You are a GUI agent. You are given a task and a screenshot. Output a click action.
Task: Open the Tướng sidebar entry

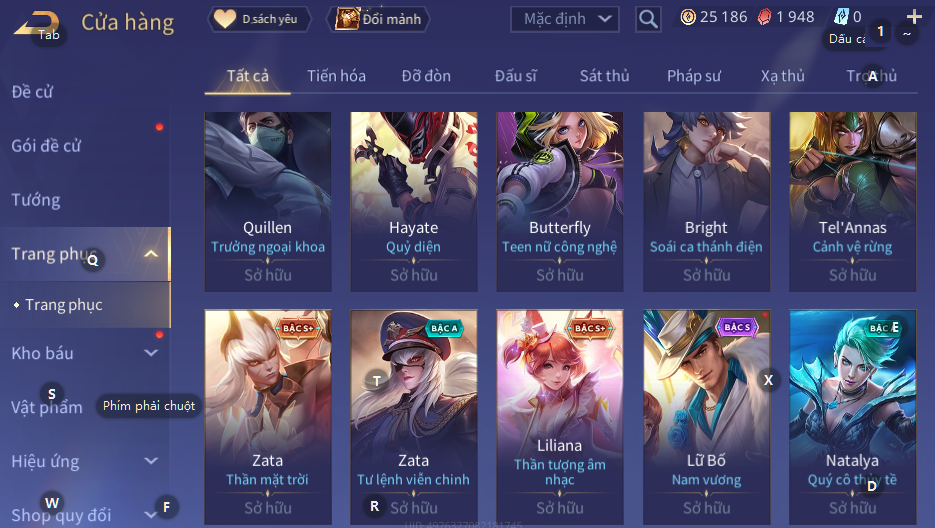tap(36, 200)
